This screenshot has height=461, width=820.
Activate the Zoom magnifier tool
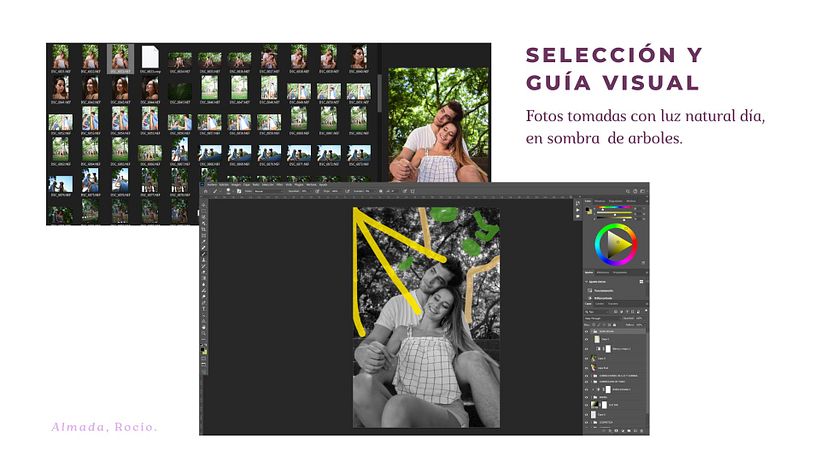tap(204, 334)
